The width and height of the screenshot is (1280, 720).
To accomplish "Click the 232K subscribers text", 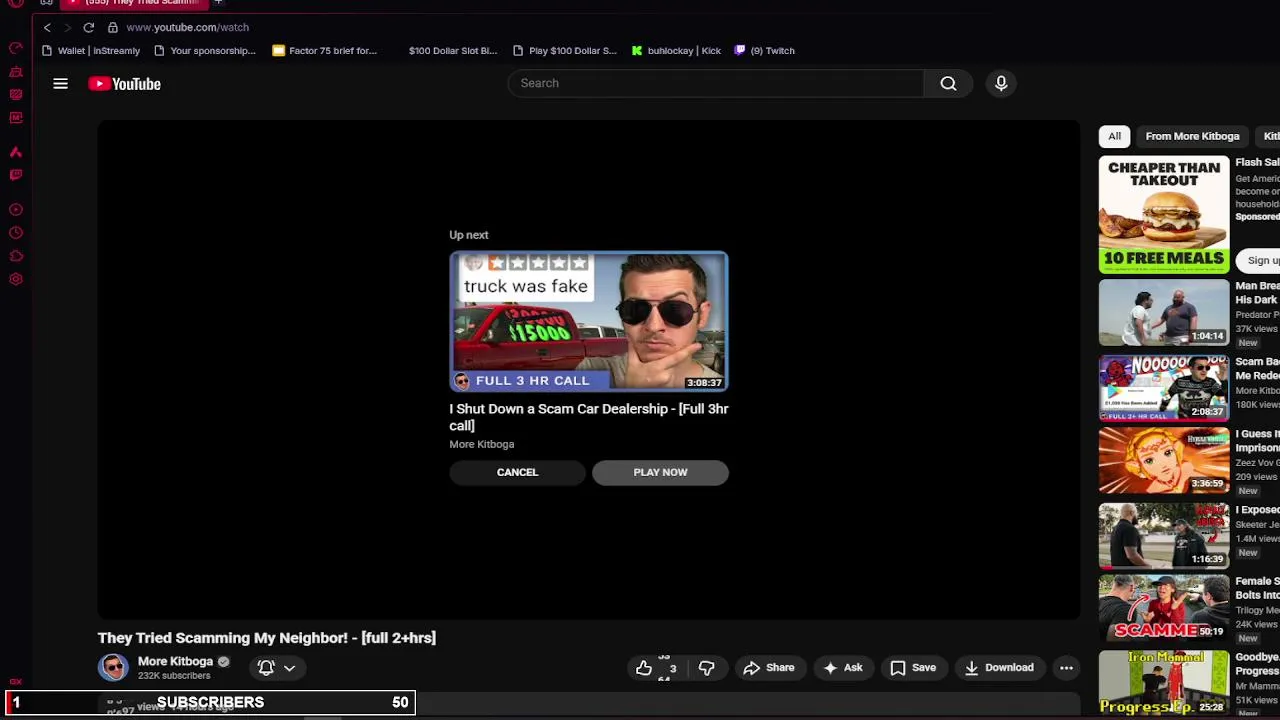I will tap(174, 676).
